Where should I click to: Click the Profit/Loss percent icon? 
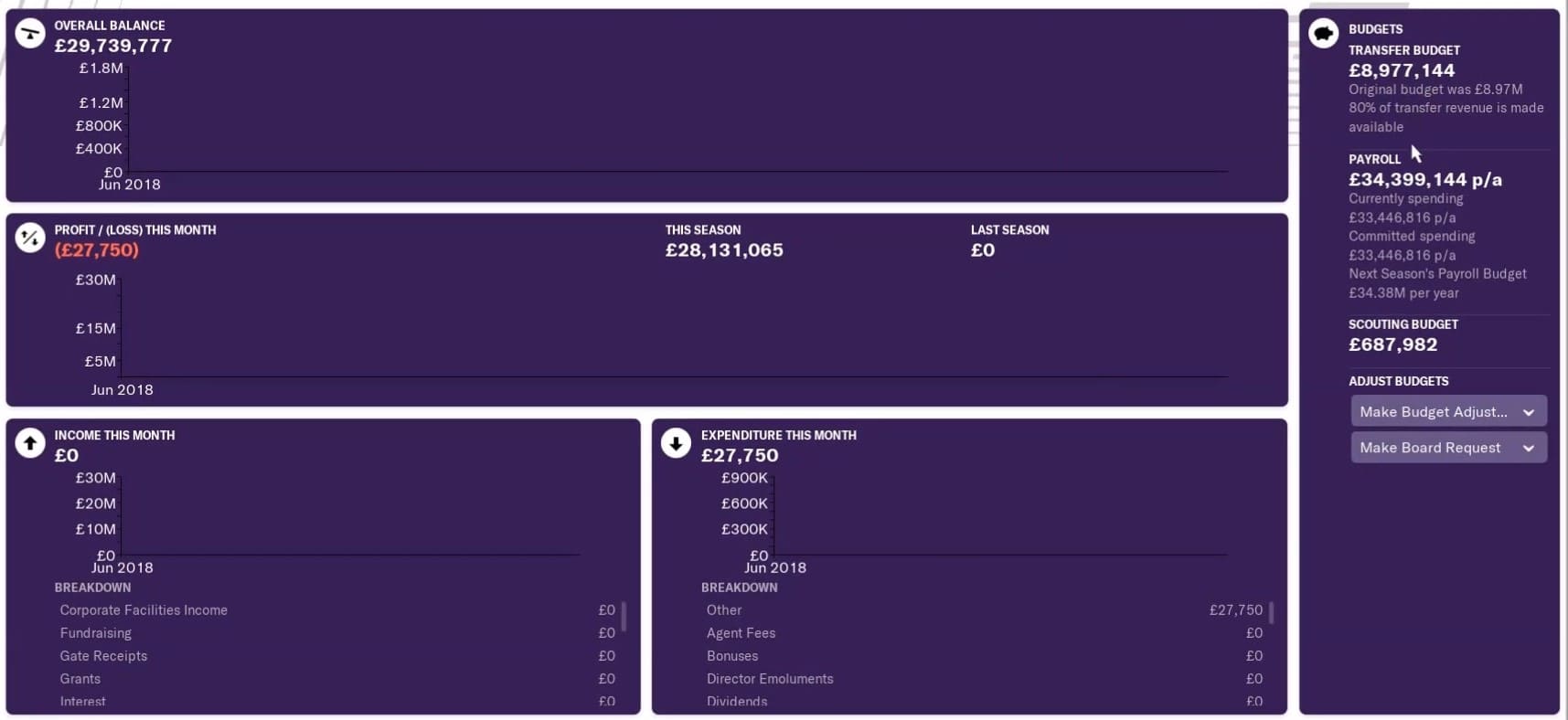[30, 238]
